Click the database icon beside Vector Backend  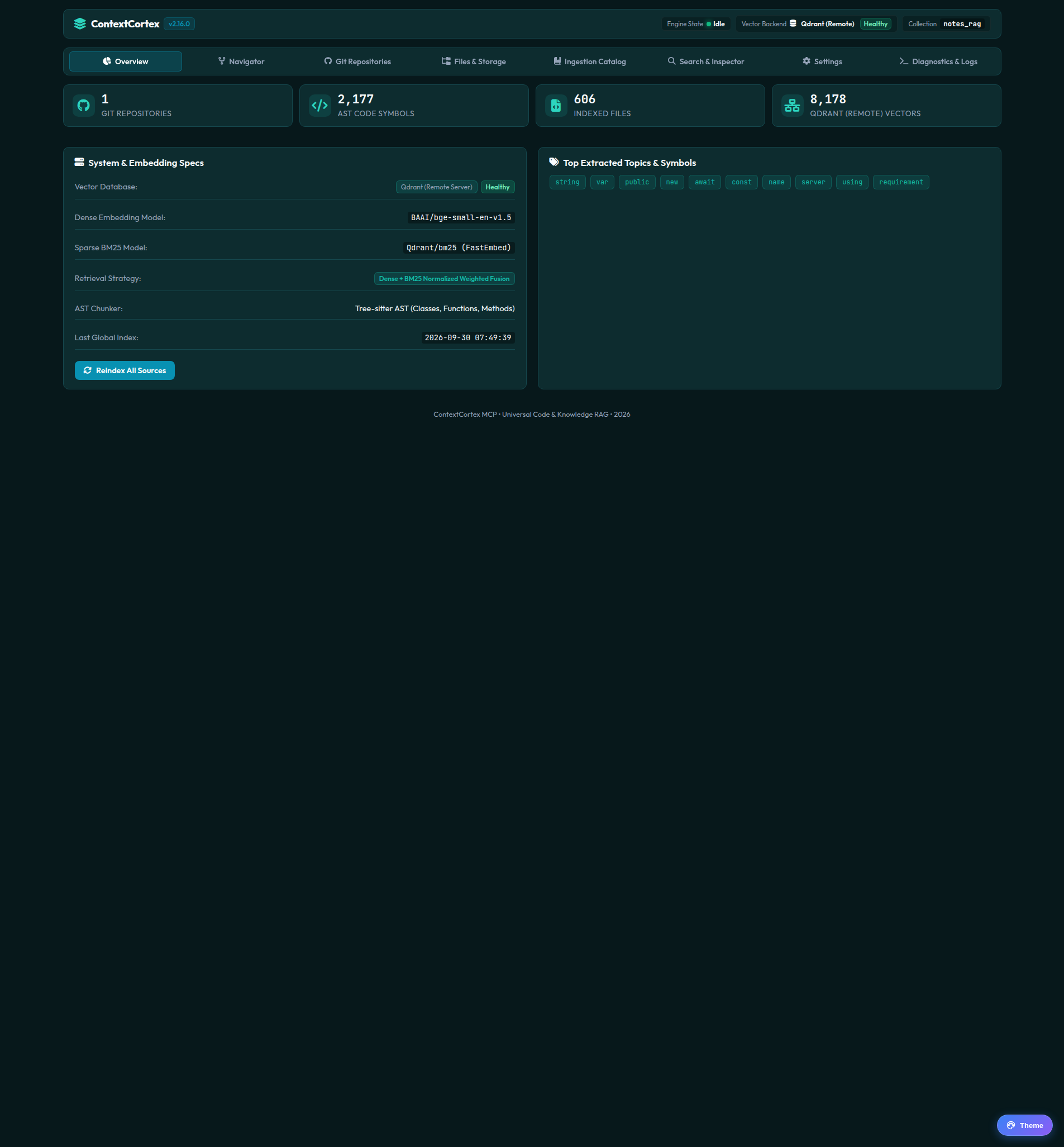coord(793,23)
